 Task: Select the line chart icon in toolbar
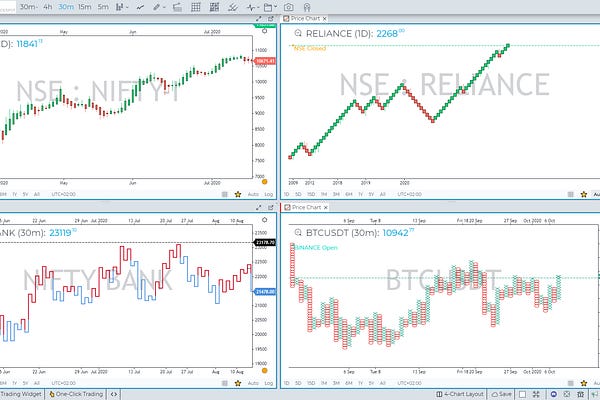pyautogui.click(x=140, y=7)
